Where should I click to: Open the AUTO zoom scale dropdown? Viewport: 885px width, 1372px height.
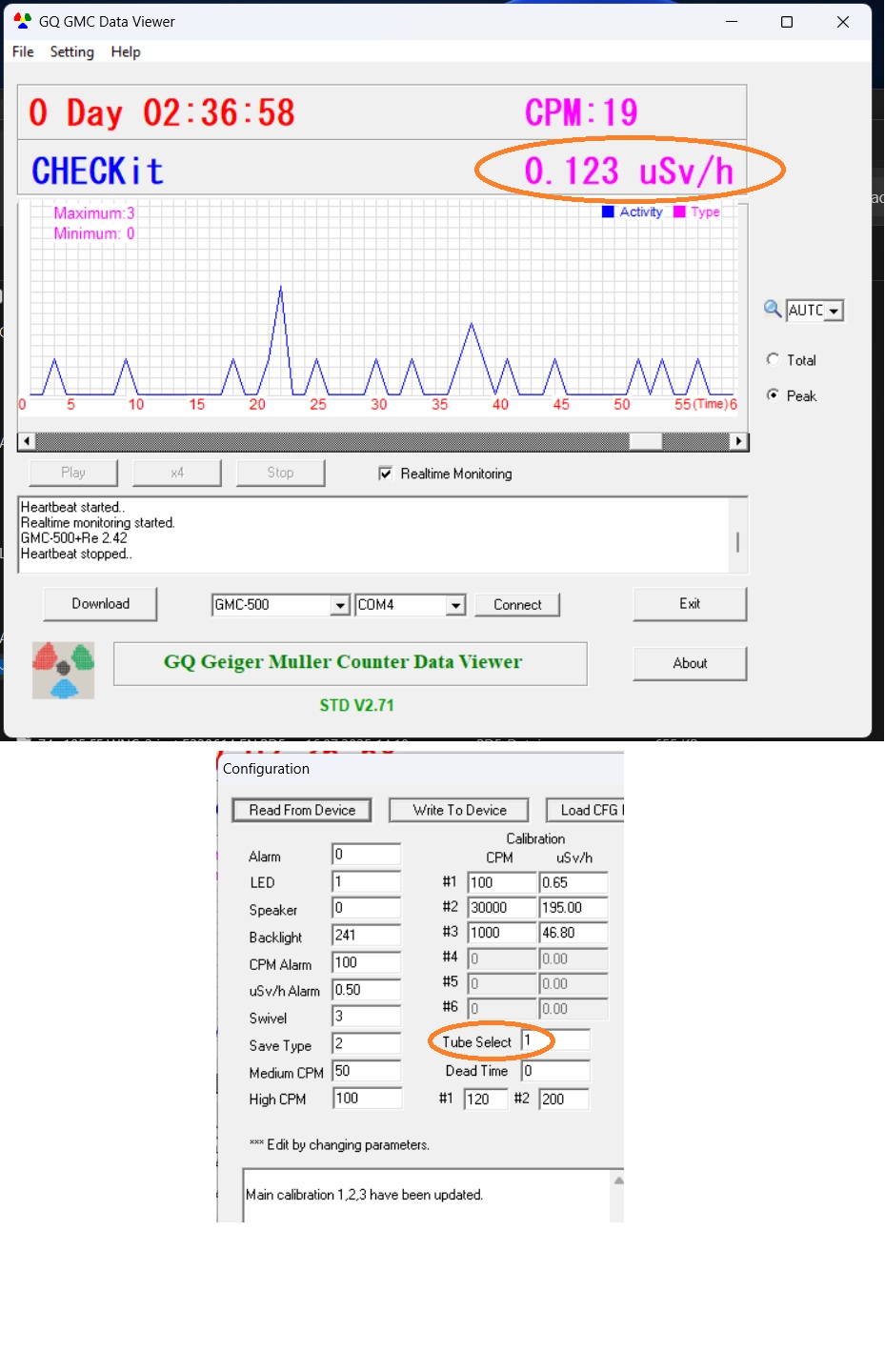(x=834, y=311)
